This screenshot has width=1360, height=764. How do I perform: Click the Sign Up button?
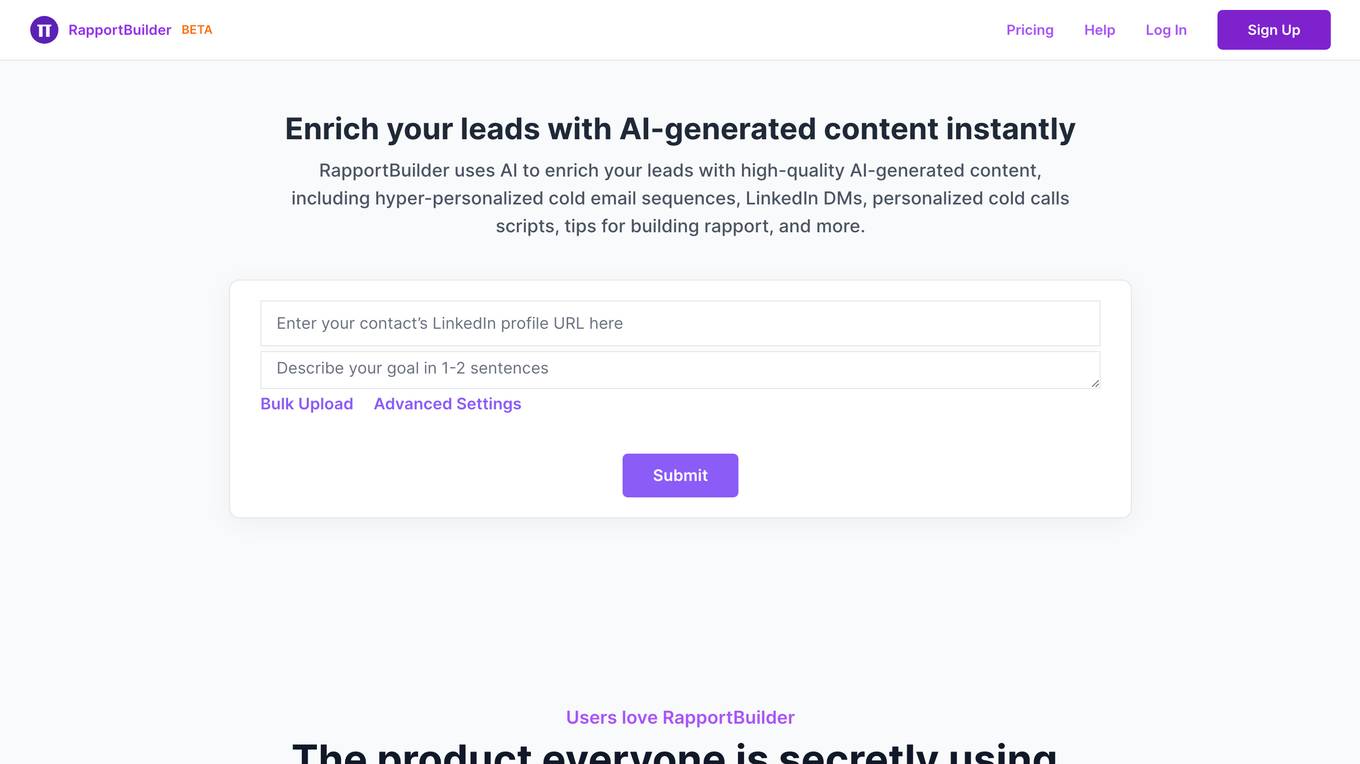pos(1274,30)
